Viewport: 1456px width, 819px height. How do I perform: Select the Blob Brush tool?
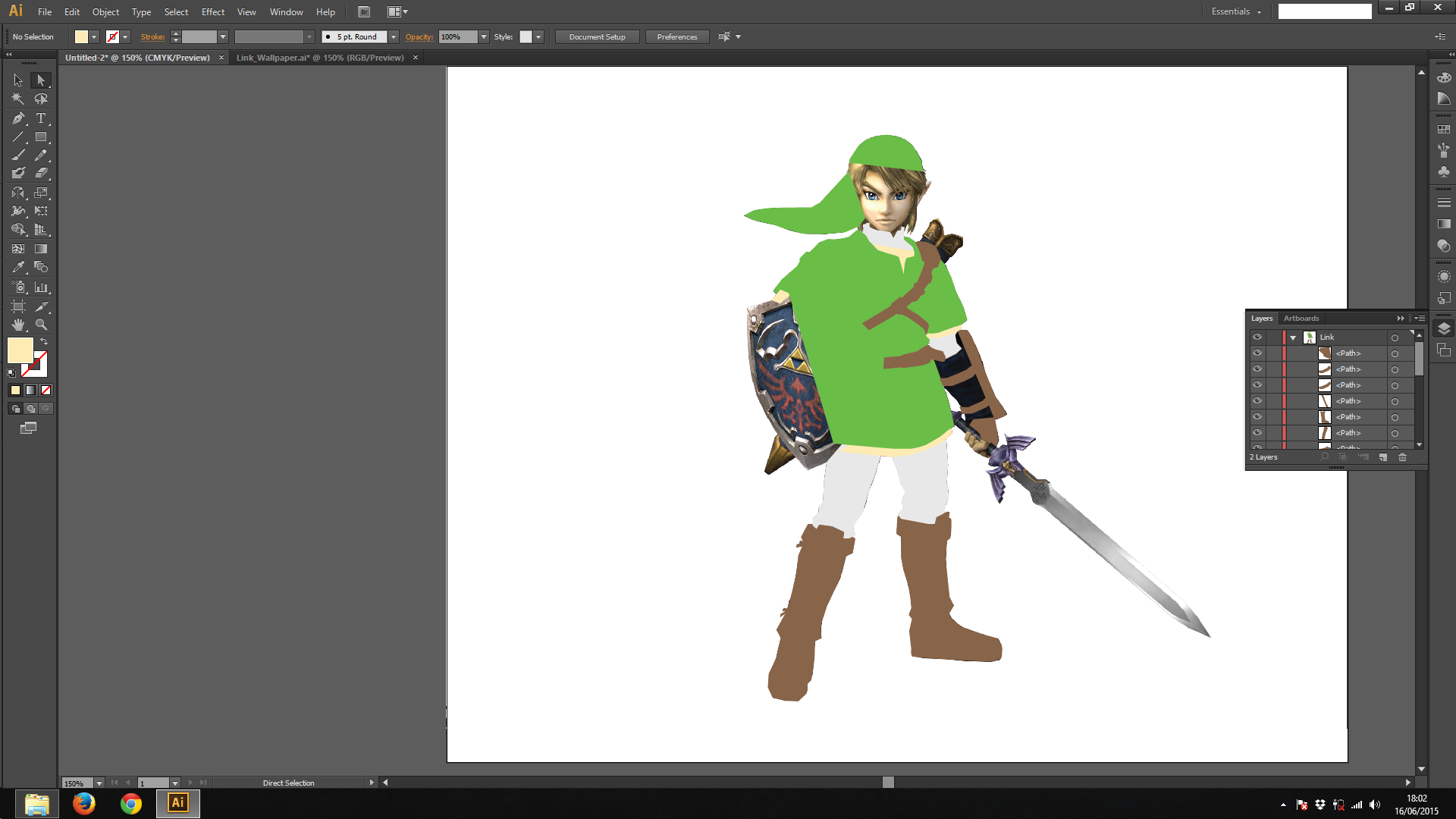coord(18,174)
